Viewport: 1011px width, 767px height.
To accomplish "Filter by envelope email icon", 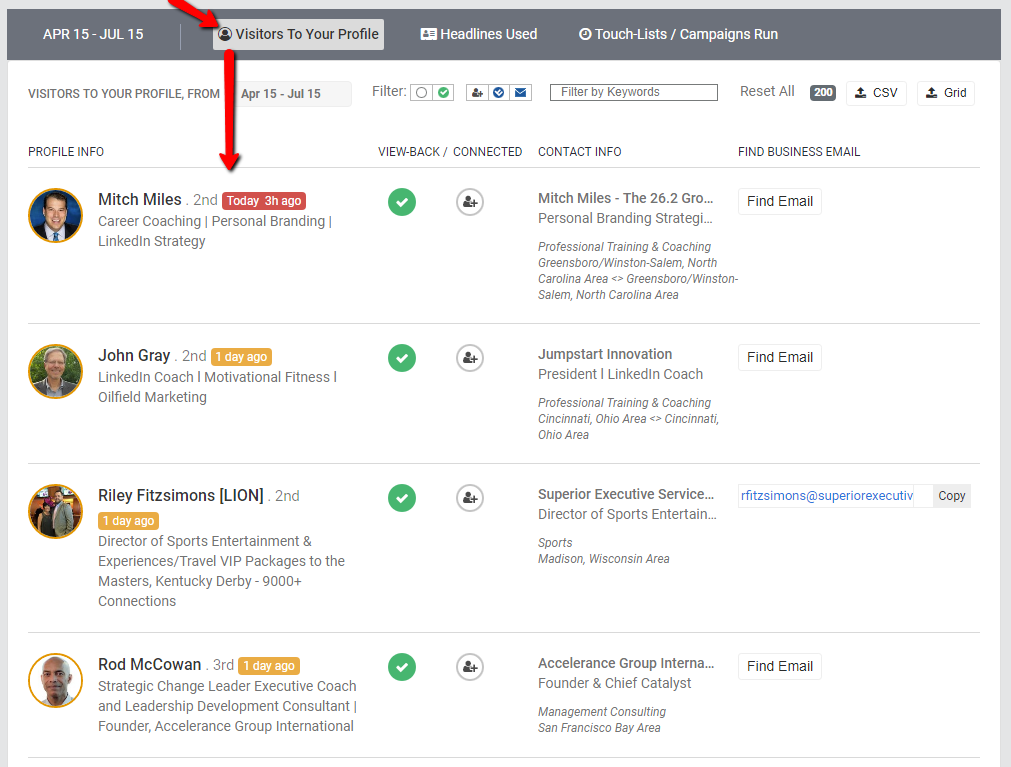I will (520, 92).
